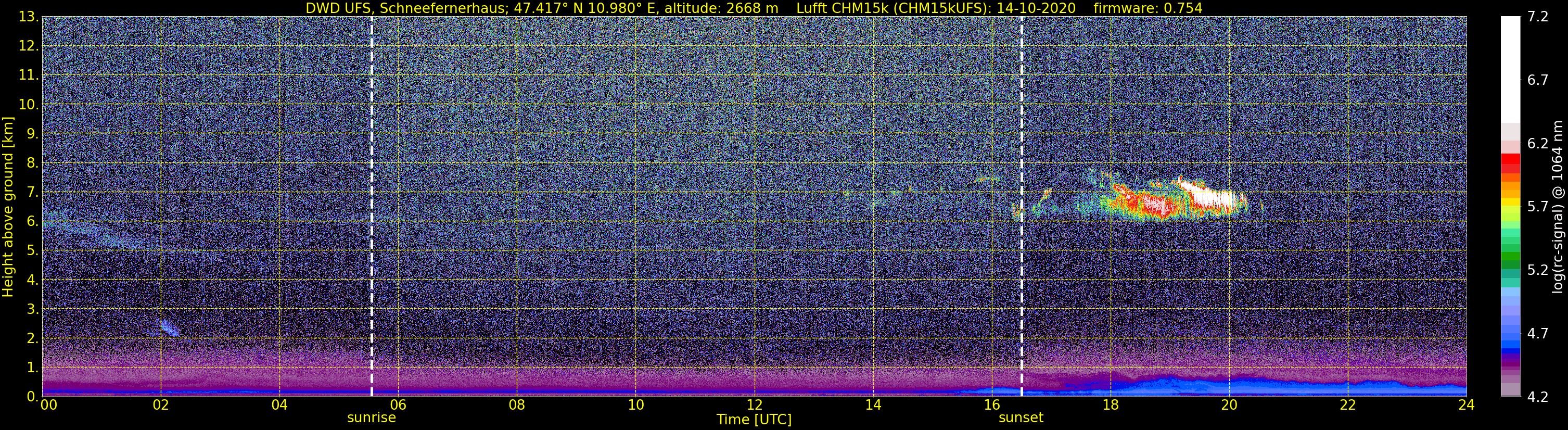
Task: Click the height axis tick '13.'
Action: click(29, 17)
